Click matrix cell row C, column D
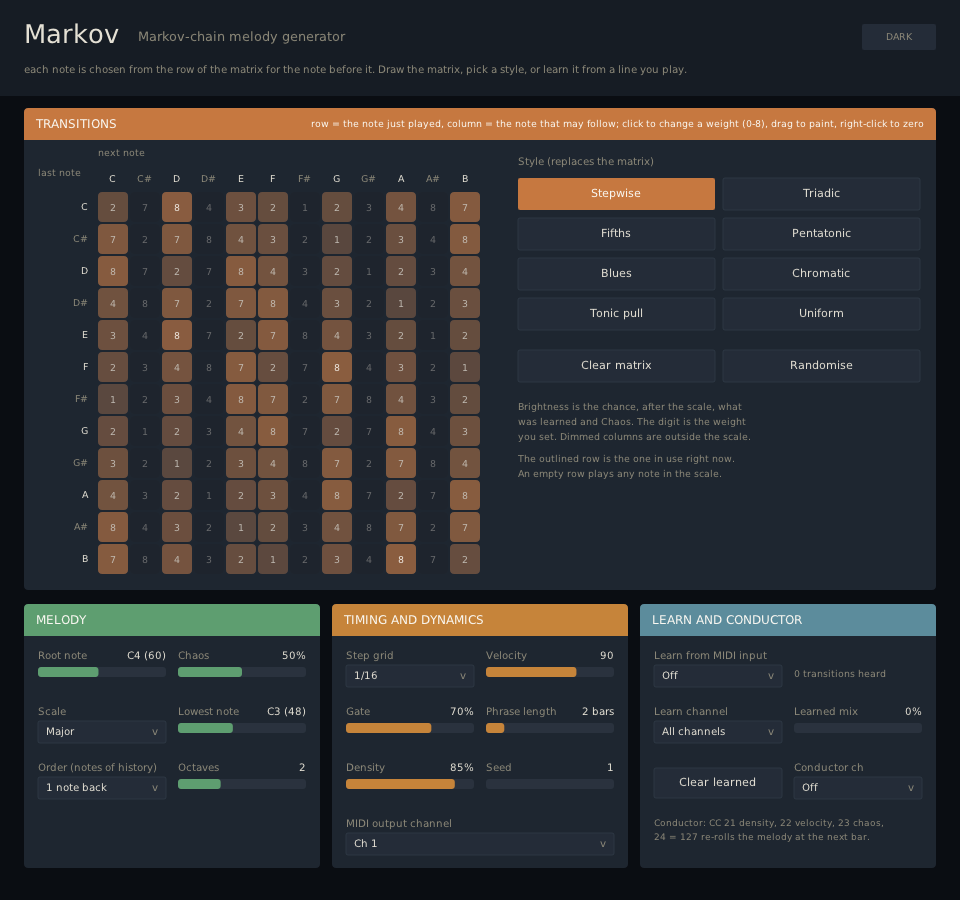960x900 pixels. pos(177,208)
